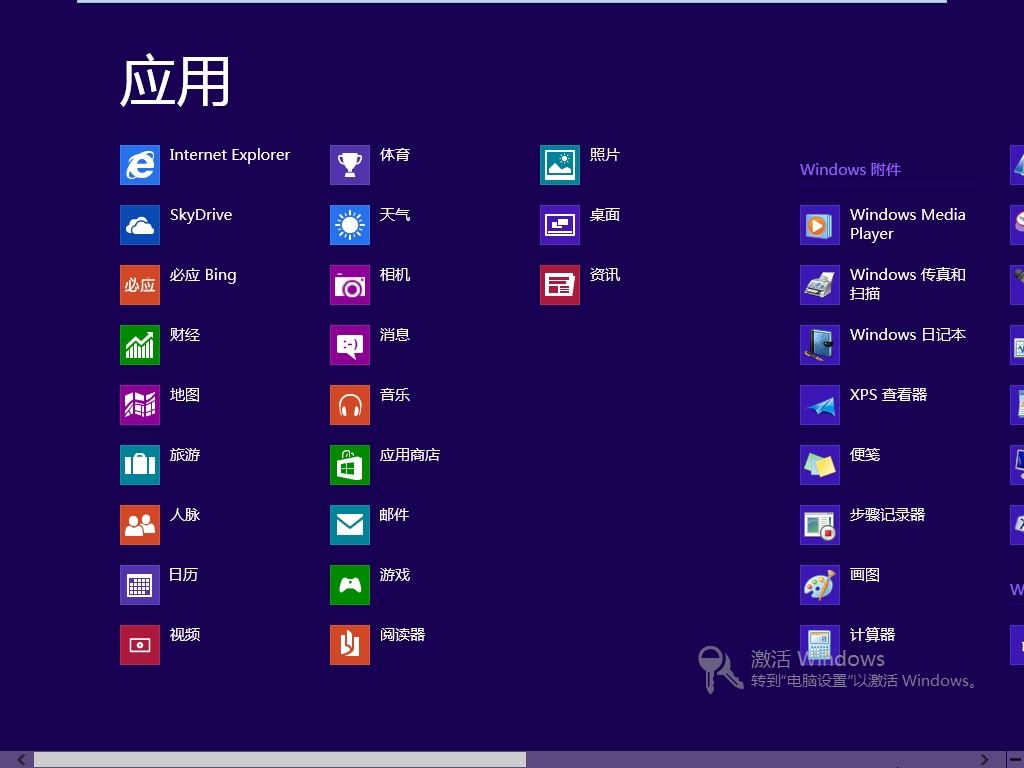The height and width of the screenshot is (768, 1024).
Task: Open the Internet Explorer app icon
Action: coord(140,165)
